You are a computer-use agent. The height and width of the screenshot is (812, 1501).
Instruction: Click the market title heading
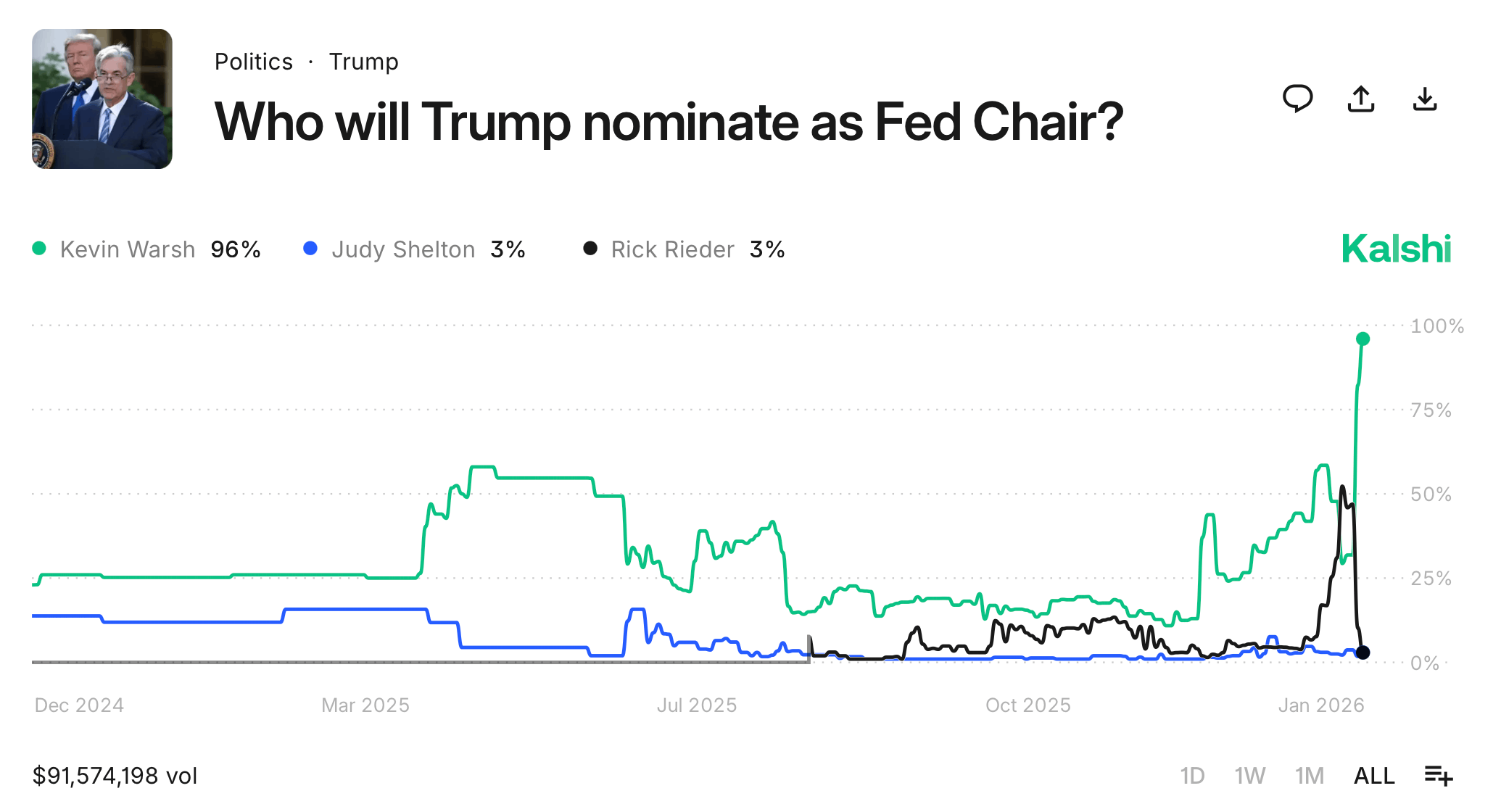tap(669, 121)
